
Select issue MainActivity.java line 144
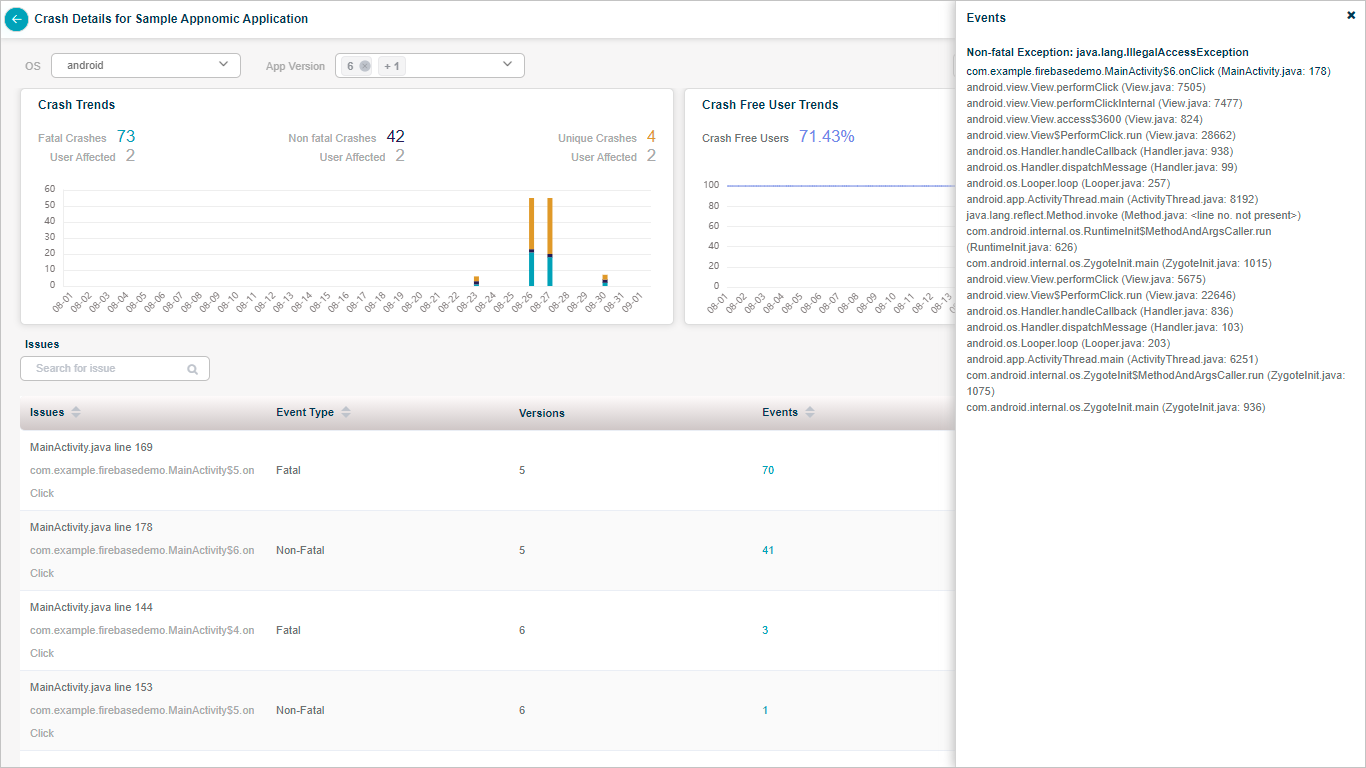91,607
